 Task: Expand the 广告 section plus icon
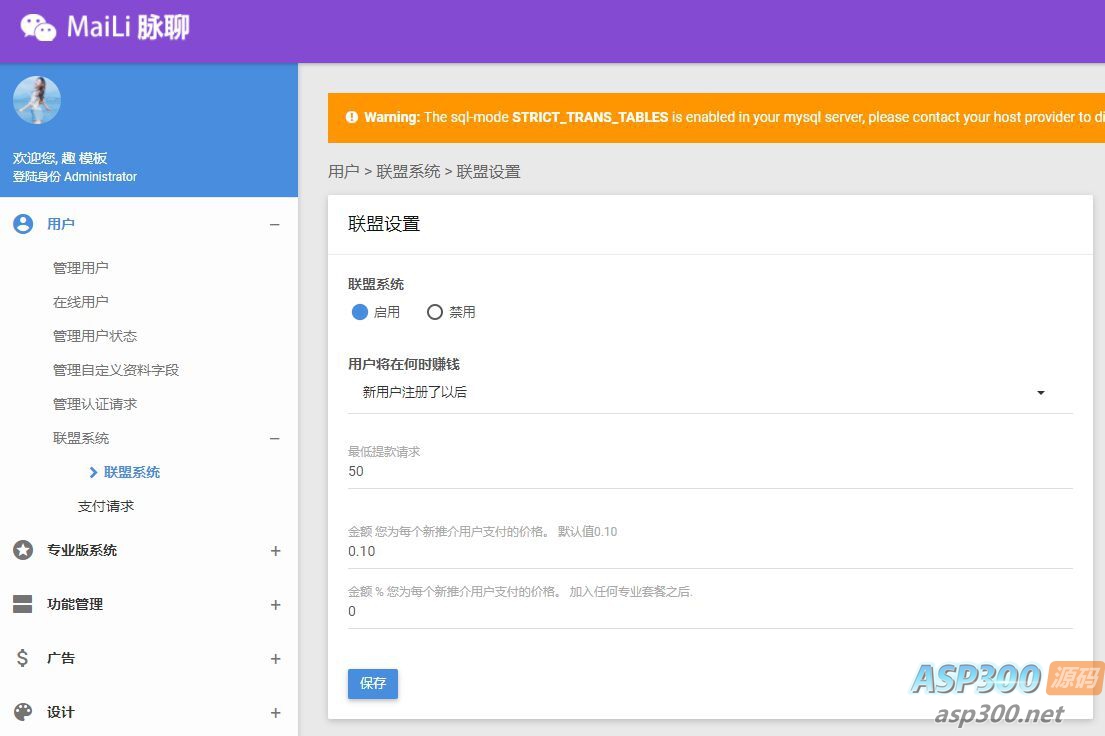(x=275, y=659)
